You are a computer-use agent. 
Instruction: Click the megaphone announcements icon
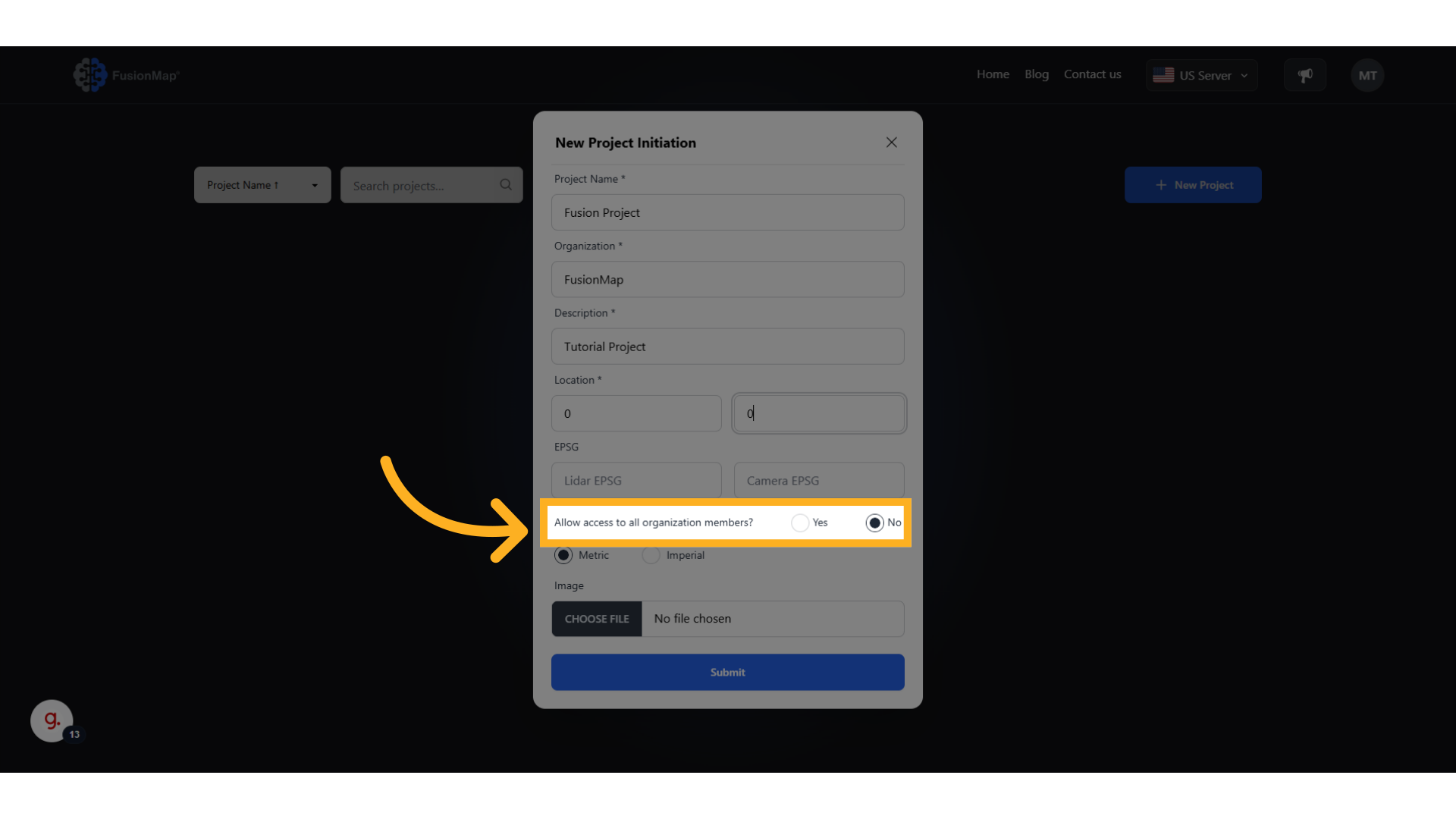click(x=1305, y=75)
